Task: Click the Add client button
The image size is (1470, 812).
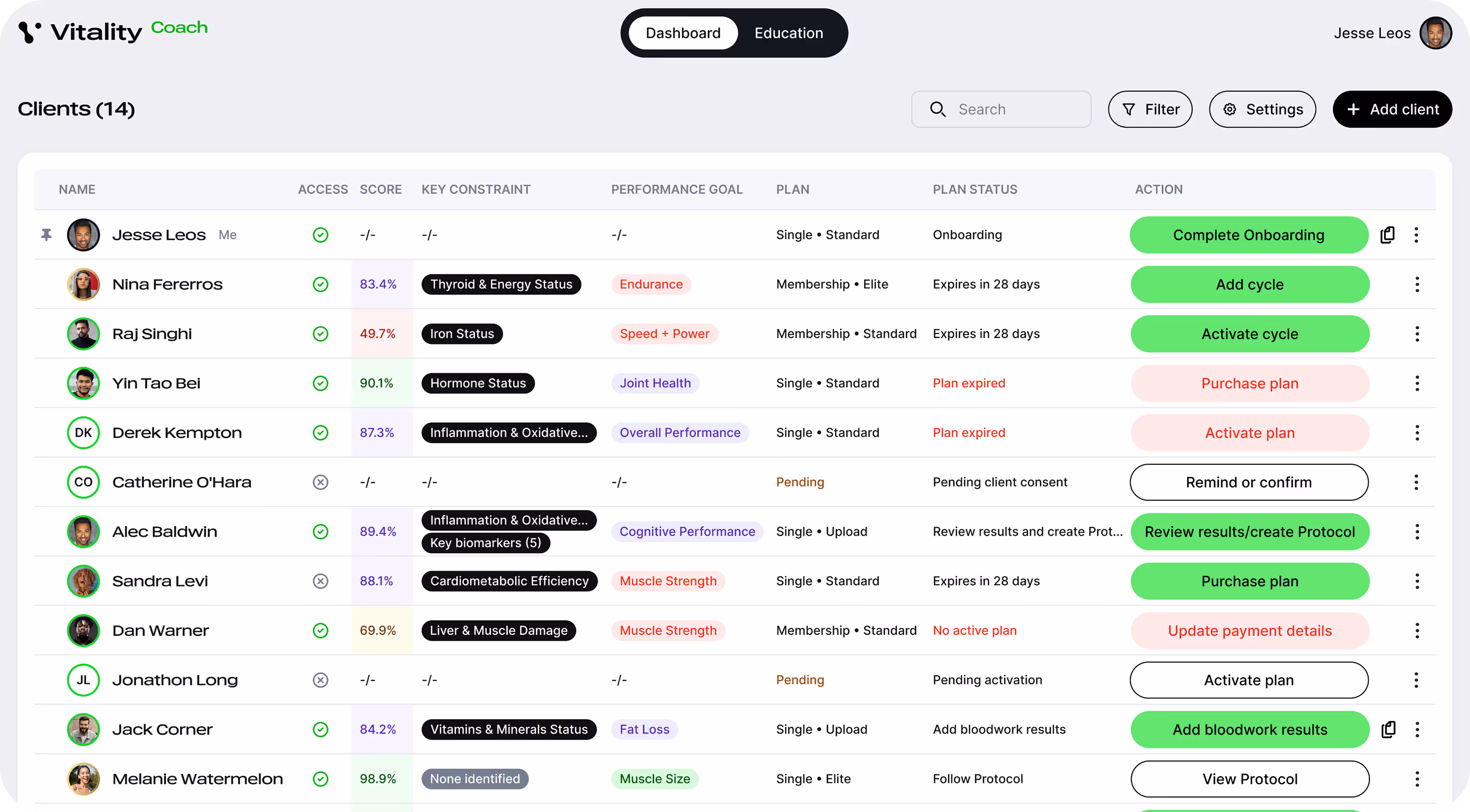Action: point(1392,109)
